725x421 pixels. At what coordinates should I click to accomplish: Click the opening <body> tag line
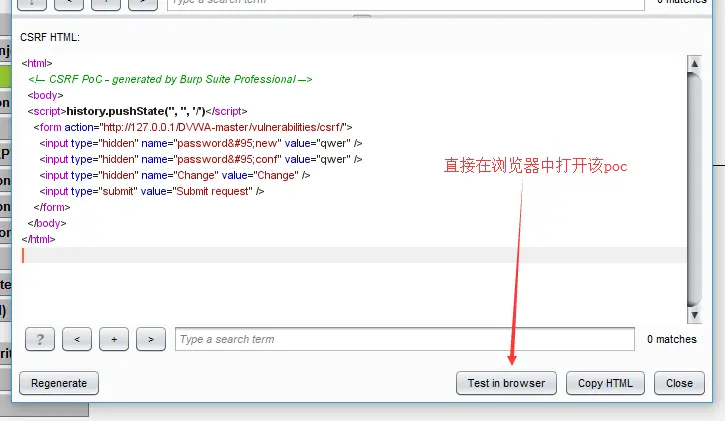pyautogui.click(x=45, y=95)
